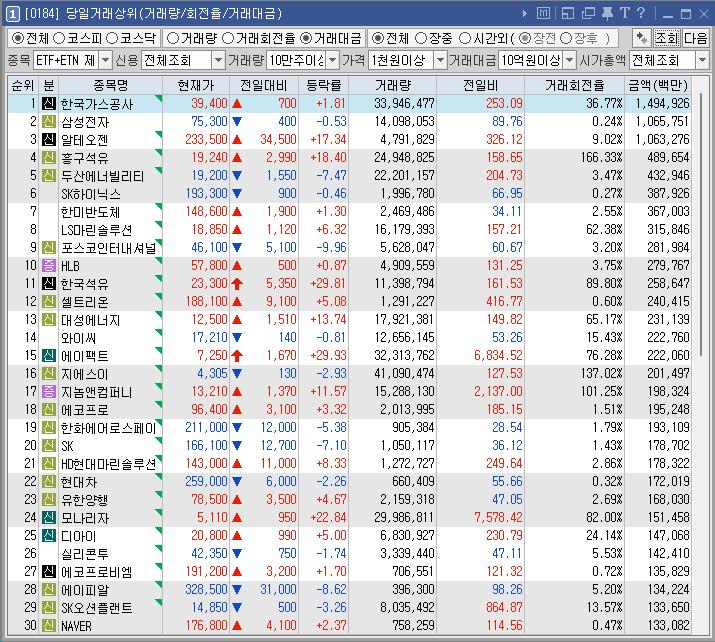Sort by the 순위 column header
Image resolution: width=715 pixels, height=642 pixels.
(23, 85)
